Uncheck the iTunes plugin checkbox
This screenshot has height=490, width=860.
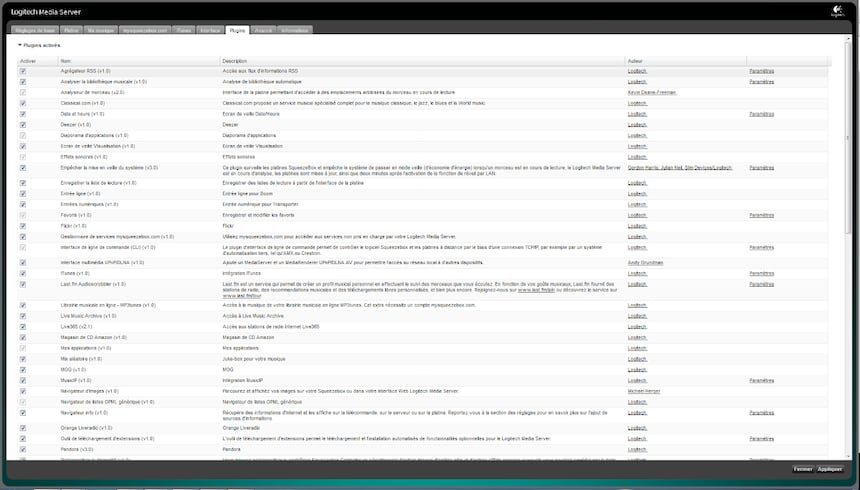point(23,274)
